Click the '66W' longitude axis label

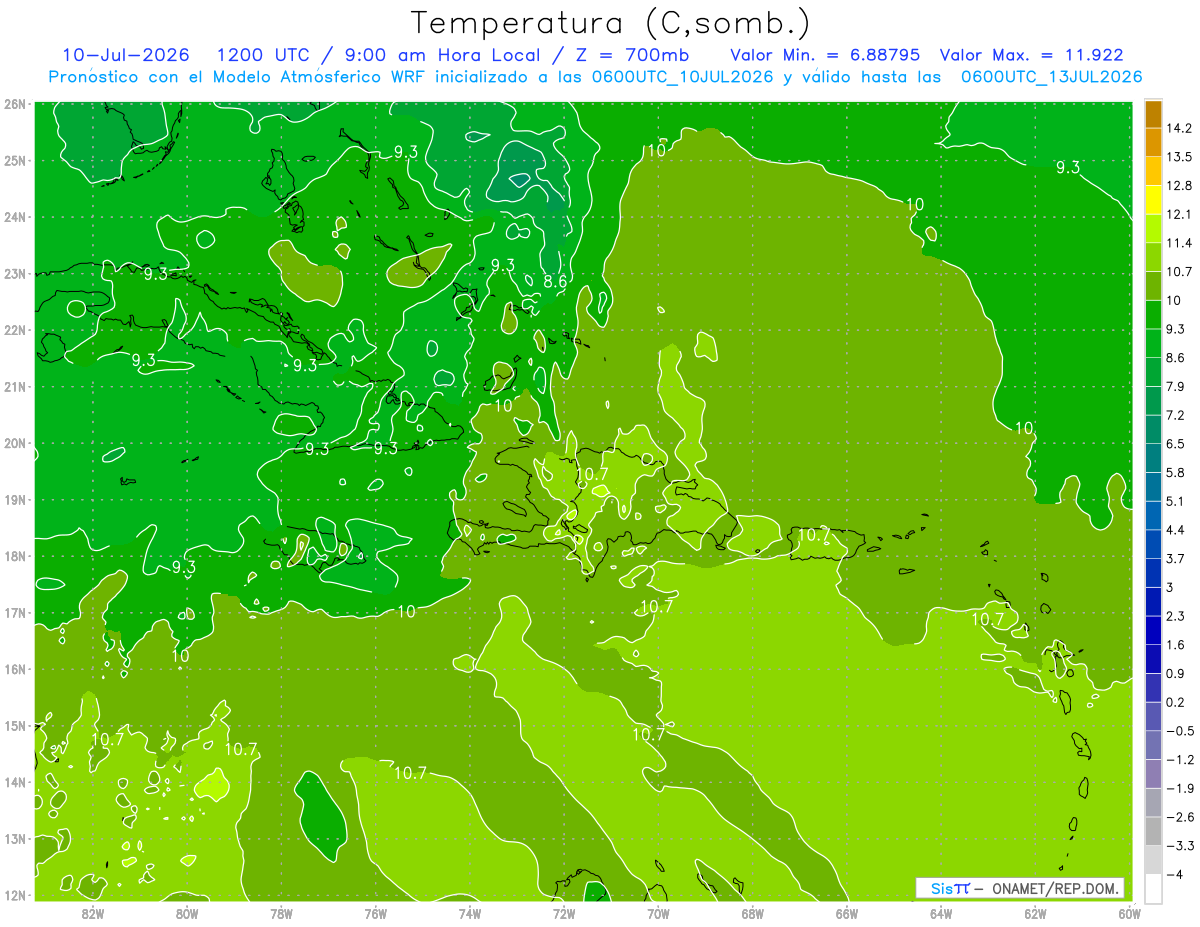[847, 913]
